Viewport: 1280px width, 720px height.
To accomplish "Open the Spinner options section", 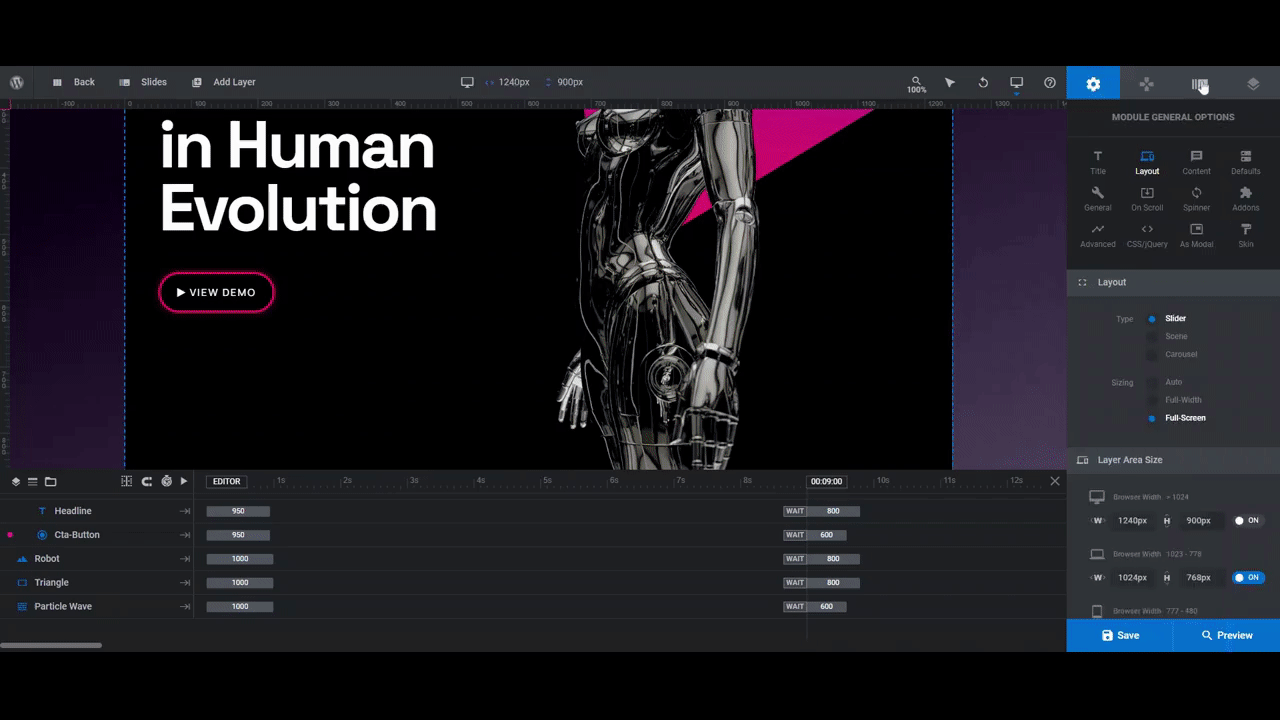I will [x=1196, y=199].
